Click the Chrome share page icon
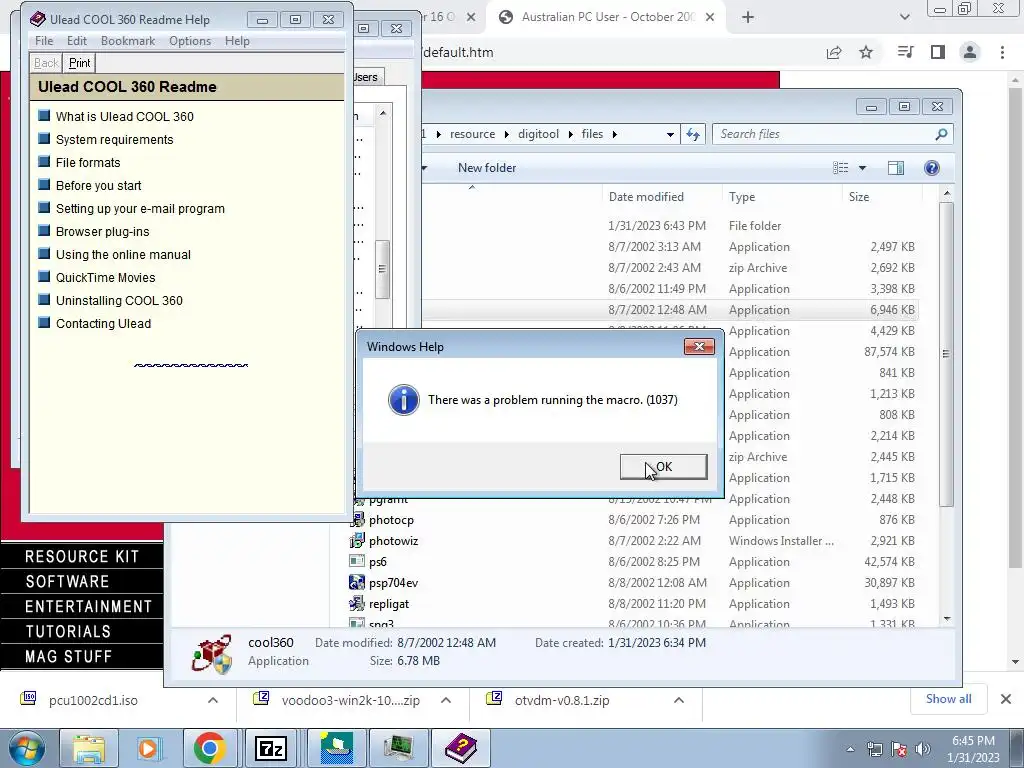This screenshot has width=1024, height=768. (834, 52)
